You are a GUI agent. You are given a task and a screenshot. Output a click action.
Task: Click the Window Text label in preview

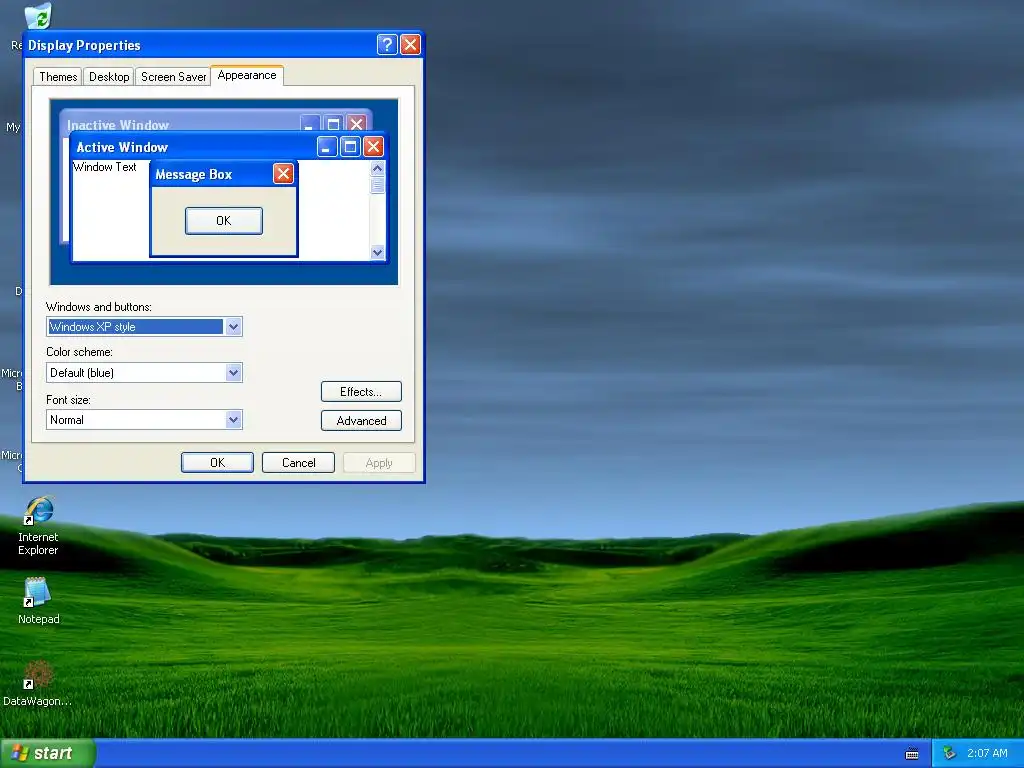[x=104, y=167]
